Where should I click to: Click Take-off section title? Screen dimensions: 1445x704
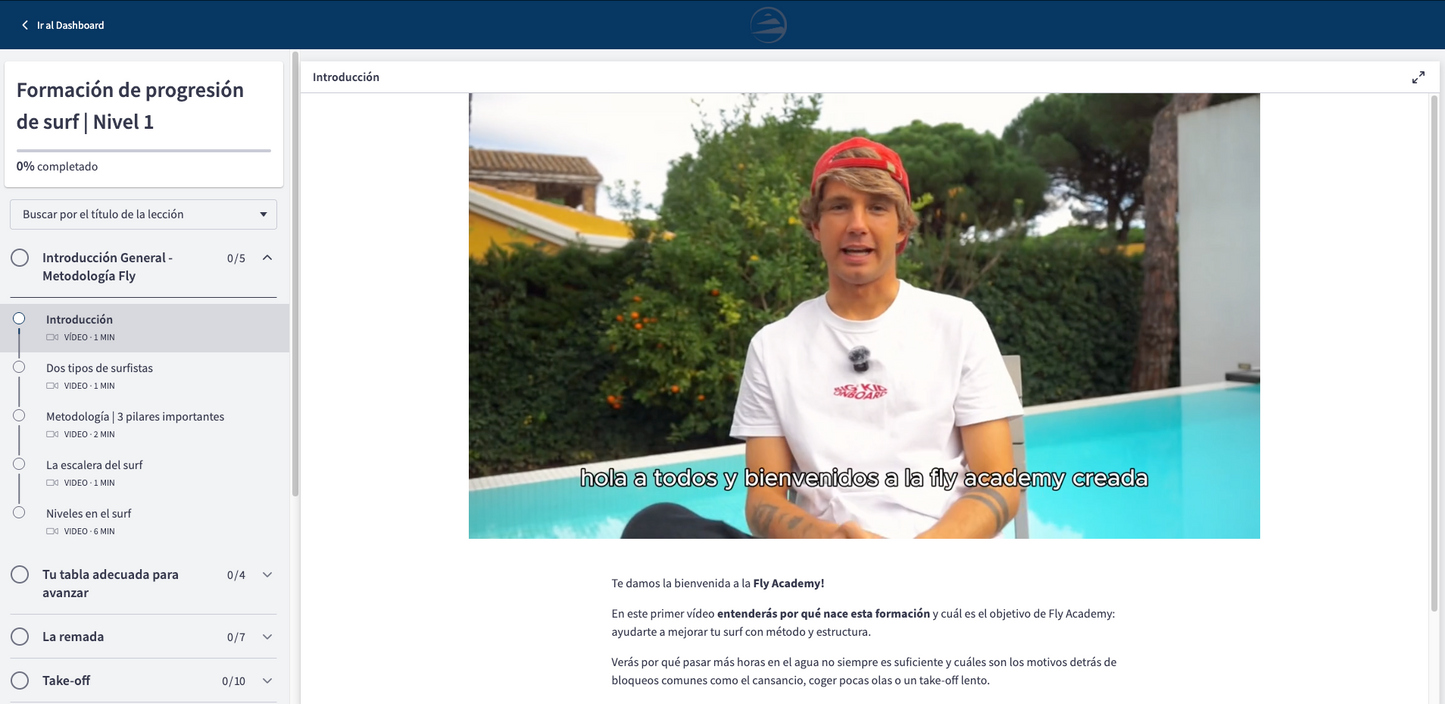pyautogui.click(x=66, y=681)
